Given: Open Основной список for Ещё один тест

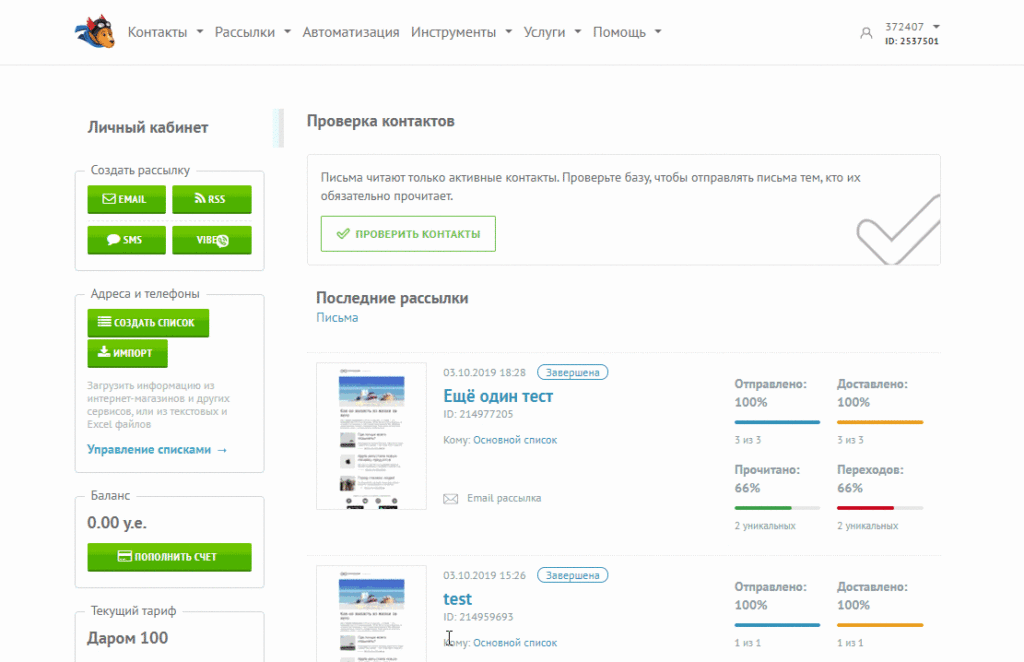Looking at the screenshot, I should click(515, 440).
